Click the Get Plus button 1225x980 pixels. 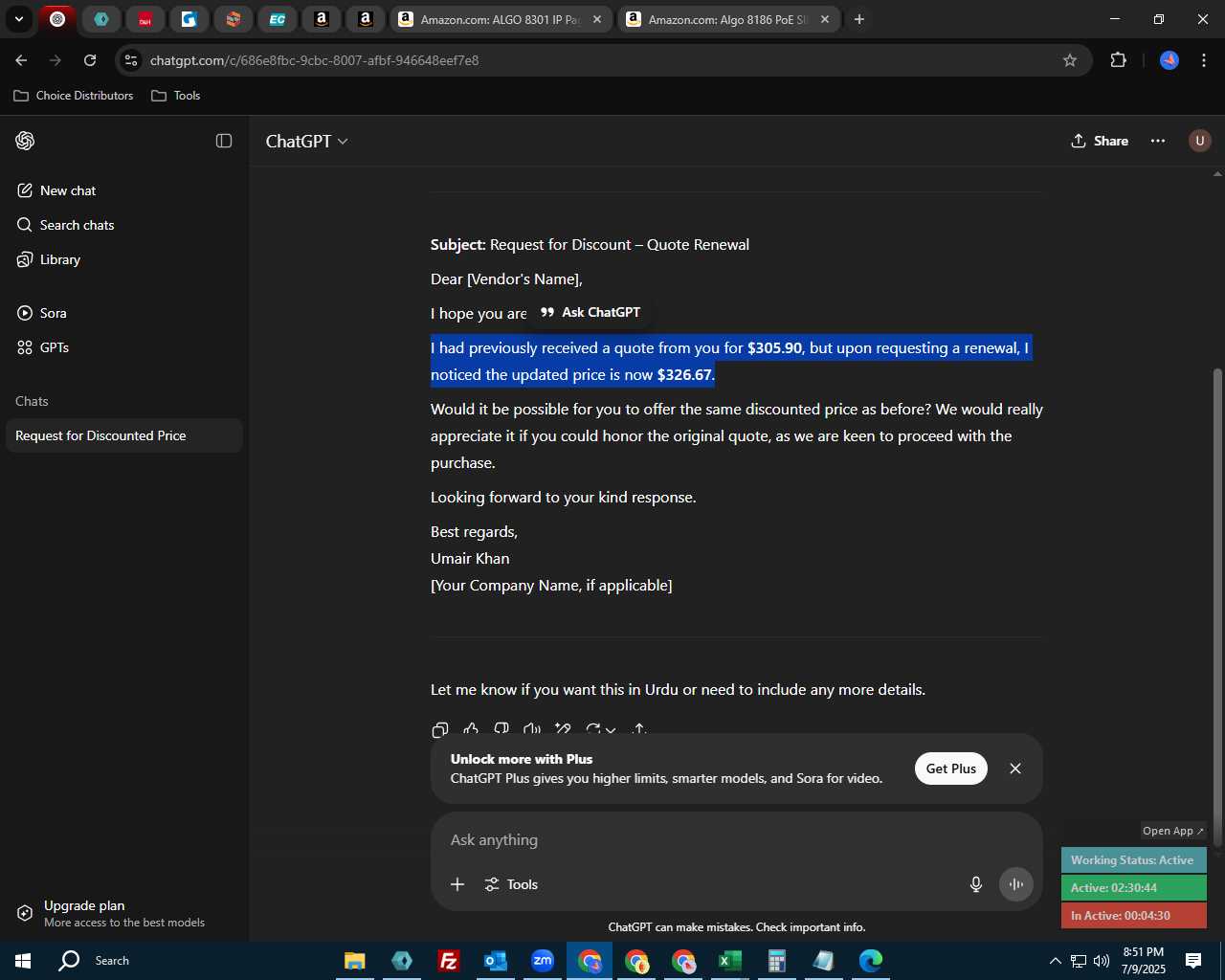(x=950, y=768)
